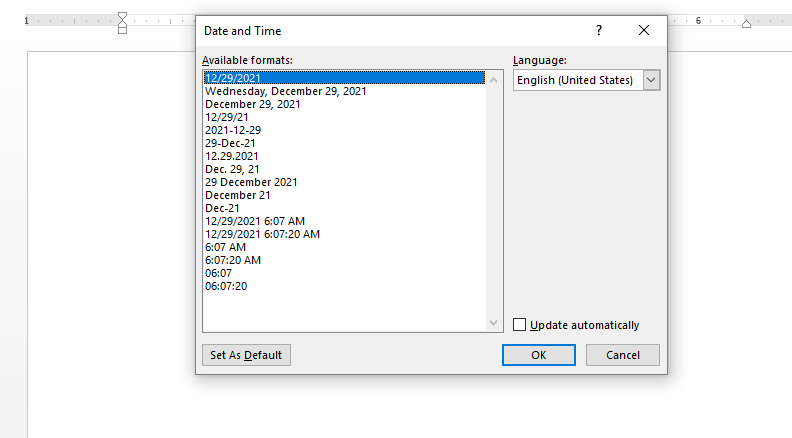792x438 pixels.
Task: Choose the Dec-21 format
Action: (x=222, y=208)
